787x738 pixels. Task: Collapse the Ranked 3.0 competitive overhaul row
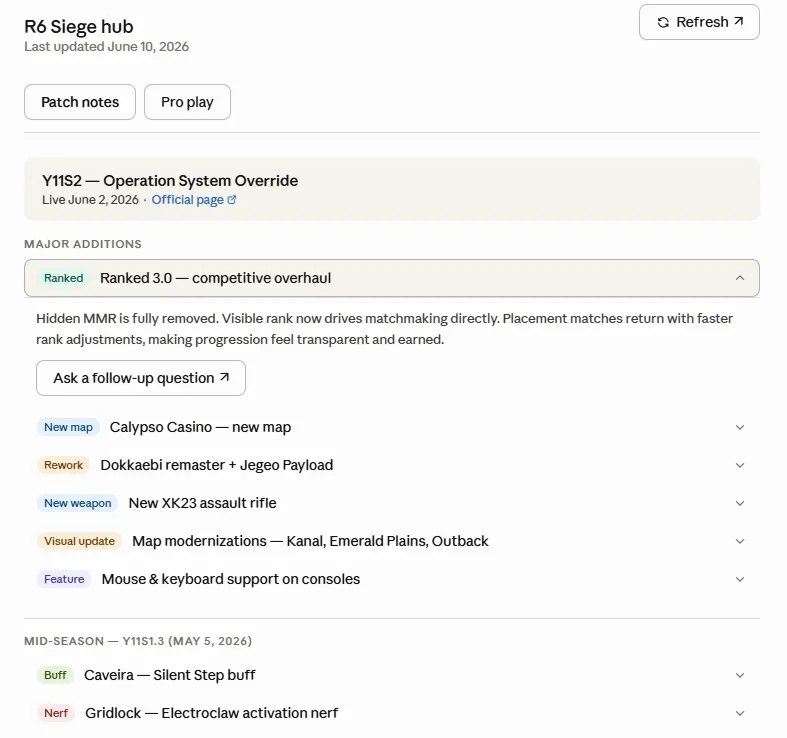tap(391, 278)
